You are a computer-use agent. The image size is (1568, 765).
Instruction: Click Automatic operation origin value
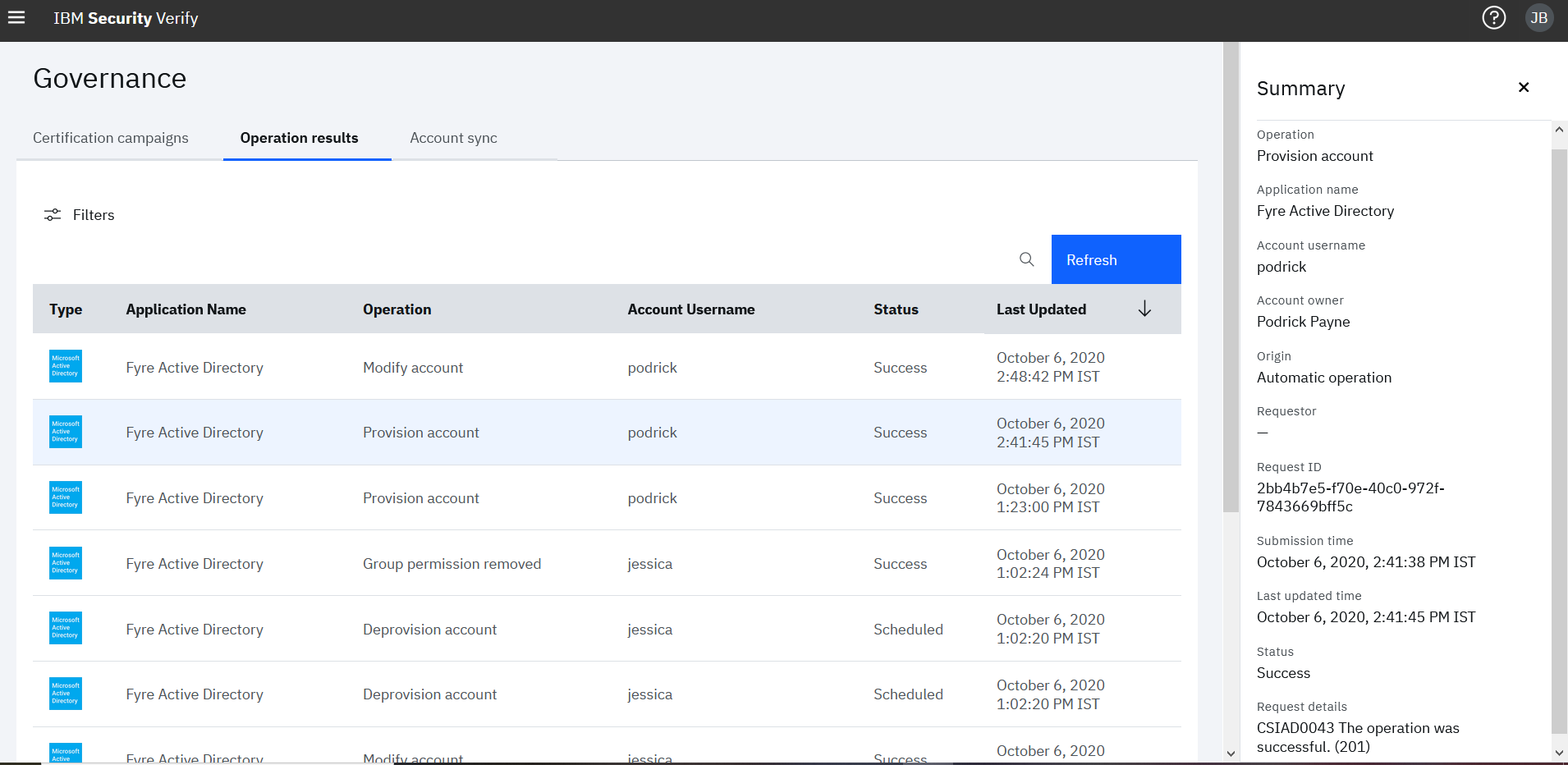tap(1324, 378)
